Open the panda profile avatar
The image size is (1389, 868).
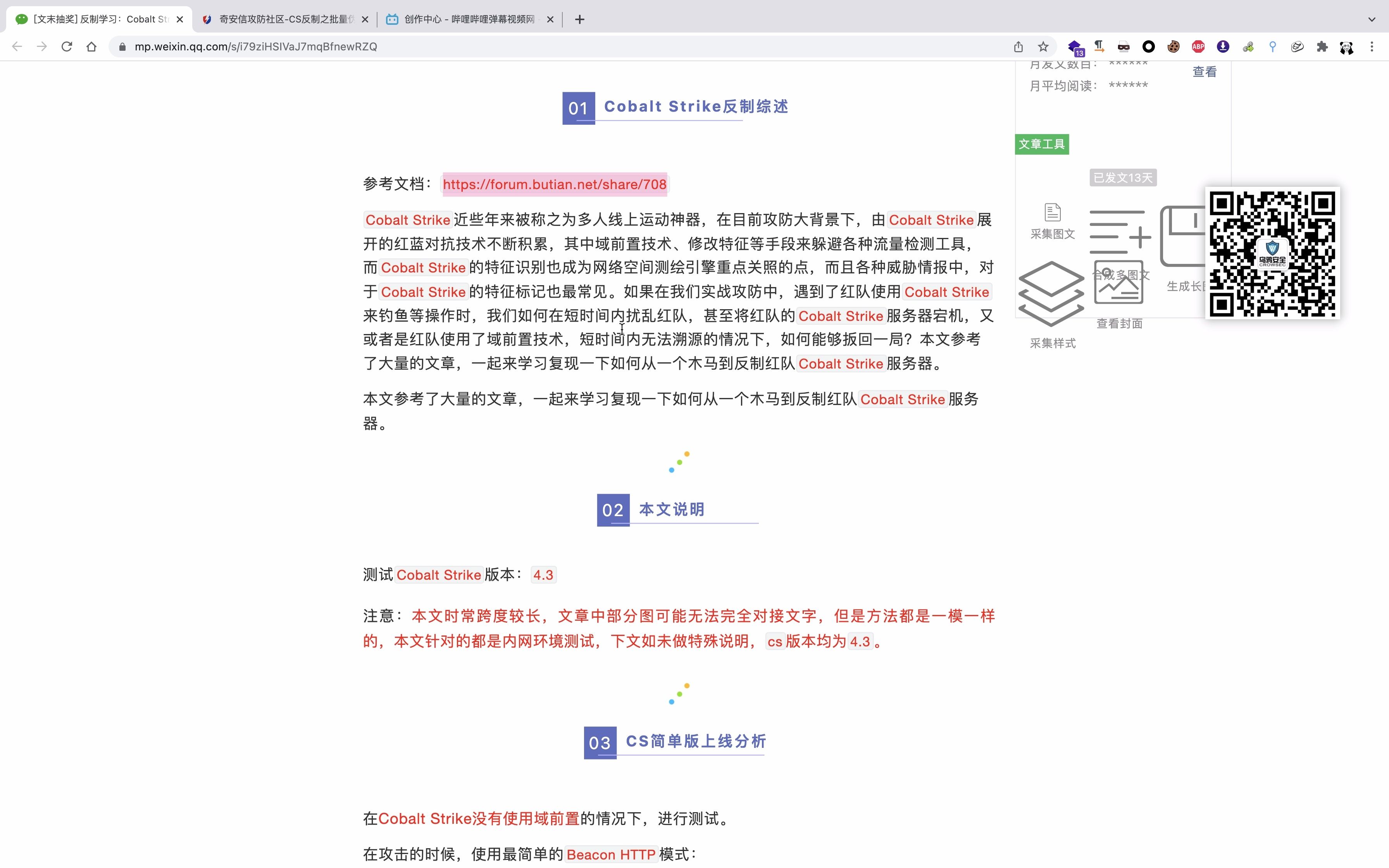pos(1346,47)
